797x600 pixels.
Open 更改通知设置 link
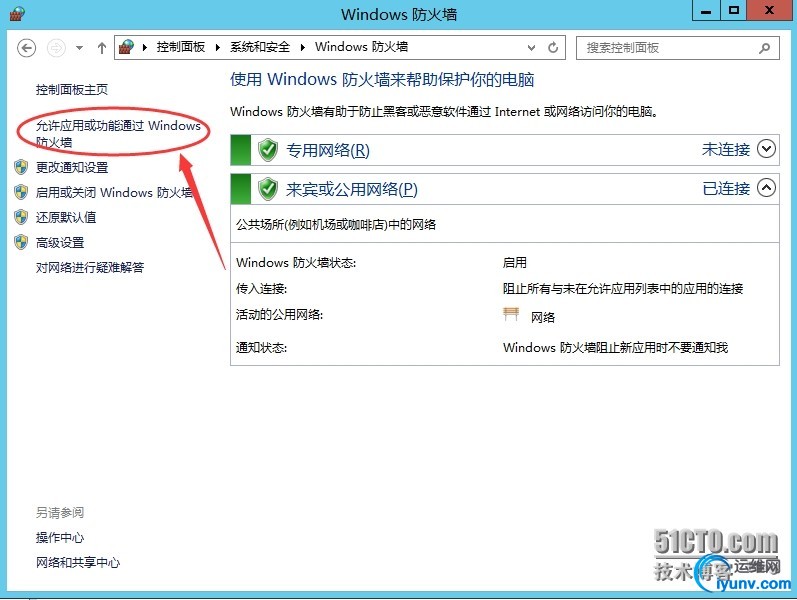point(72,167)
